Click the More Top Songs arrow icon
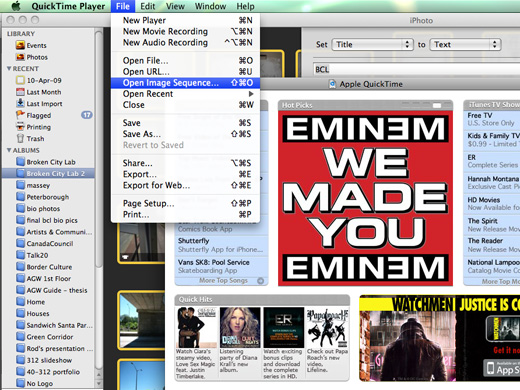Screen dimensions: 520x390 (261, 281)
